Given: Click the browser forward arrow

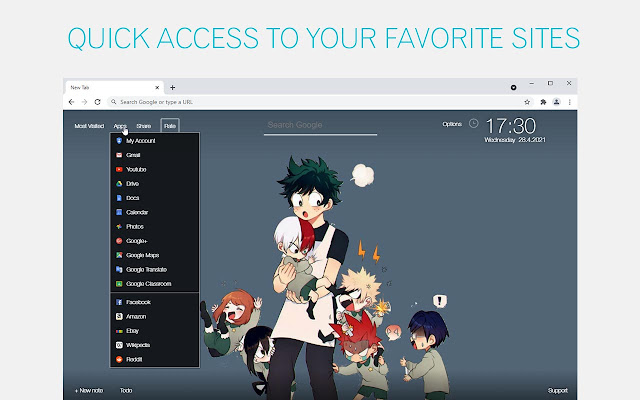Looking at the screenshot, I should [84, 102].
